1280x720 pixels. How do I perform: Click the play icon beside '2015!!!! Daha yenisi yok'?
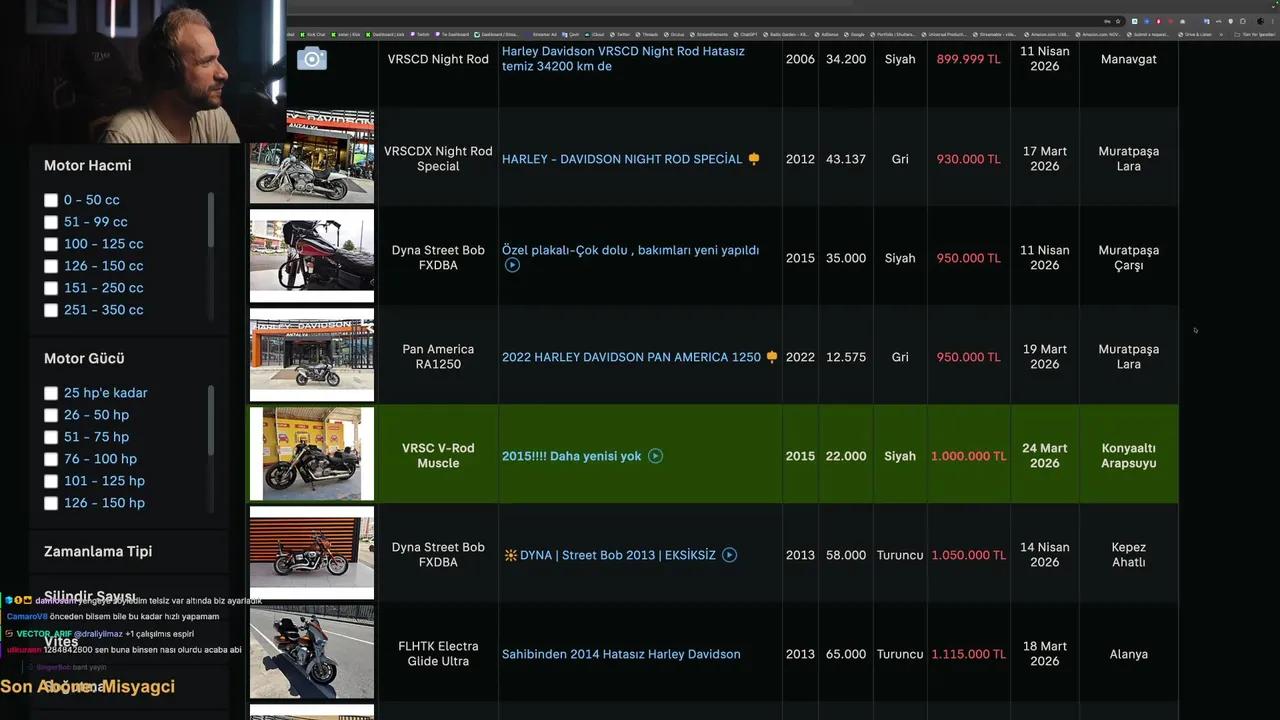click(655, 456)
